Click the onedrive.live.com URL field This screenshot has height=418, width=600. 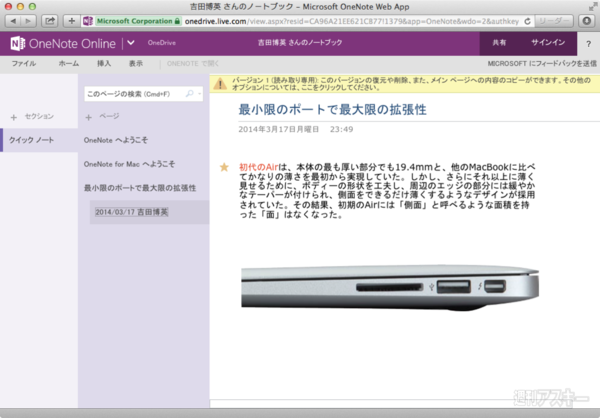click(351, 21)
